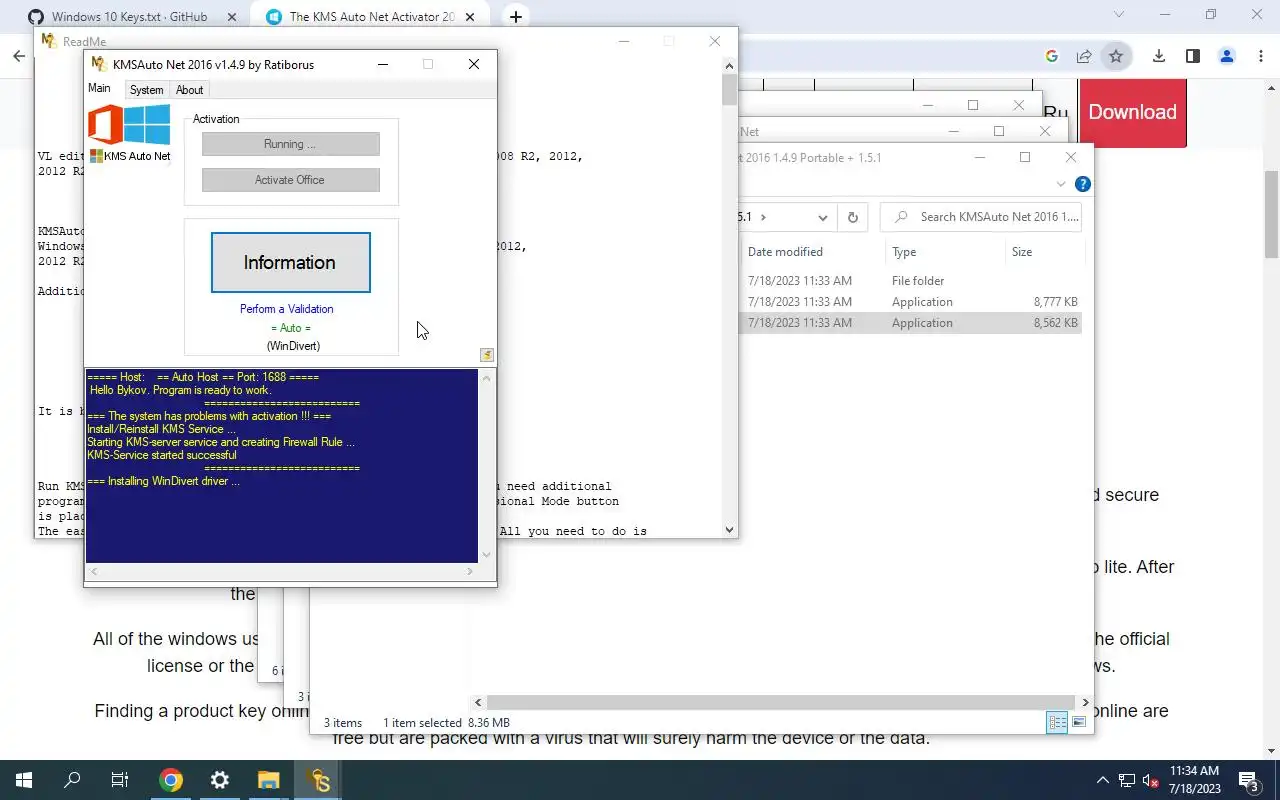Viewport: 1280px width, 800px height.
Task: Click the Chrome page vertical scrollbar thumb
Action: click(1271, 214)
